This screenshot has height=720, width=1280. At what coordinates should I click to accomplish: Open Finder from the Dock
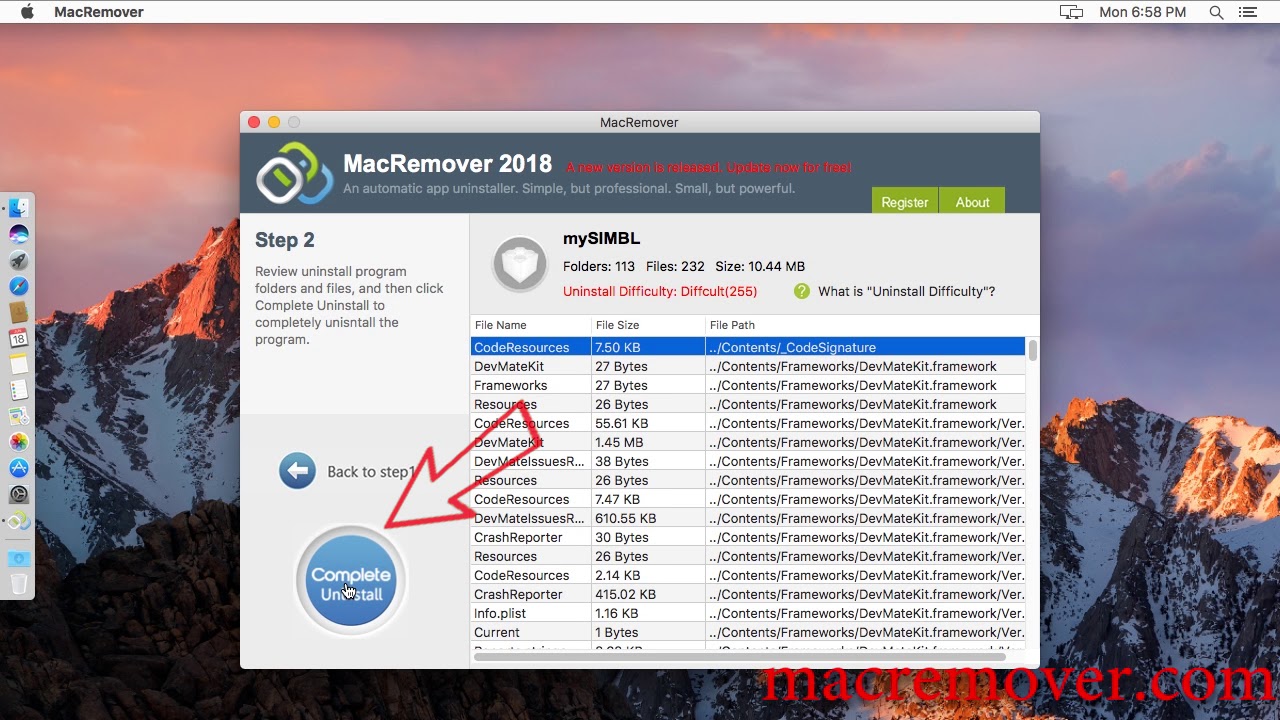click(x=19, y=208)
